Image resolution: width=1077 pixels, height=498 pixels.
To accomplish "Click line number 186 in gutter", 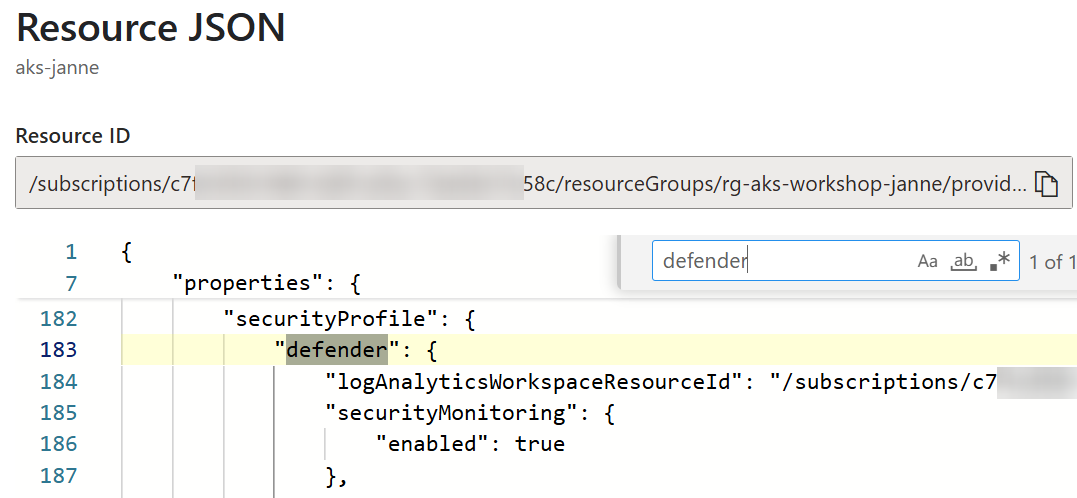I will pos(58,444).
